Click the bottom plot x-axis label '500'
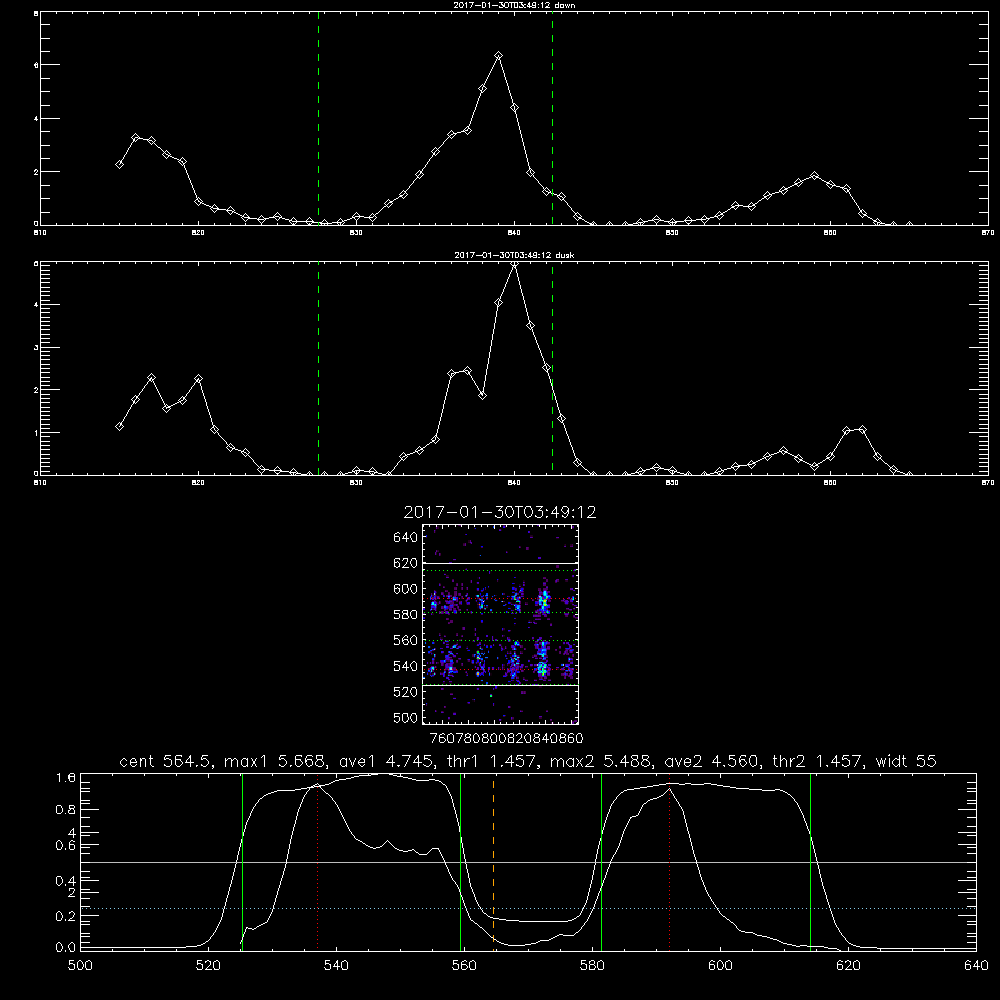The height and width of the screenshot is (1000, 1000). tap(80, 966)
